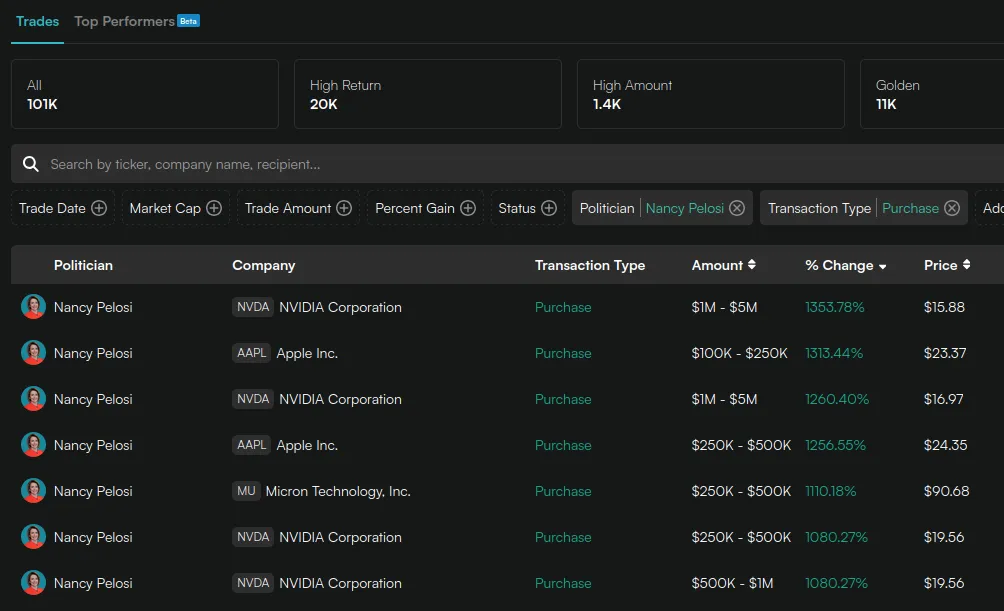Screen dimensions: 1004x611
Task: Click NVDA ticker badge in $15.88 row
Action: 252,307
